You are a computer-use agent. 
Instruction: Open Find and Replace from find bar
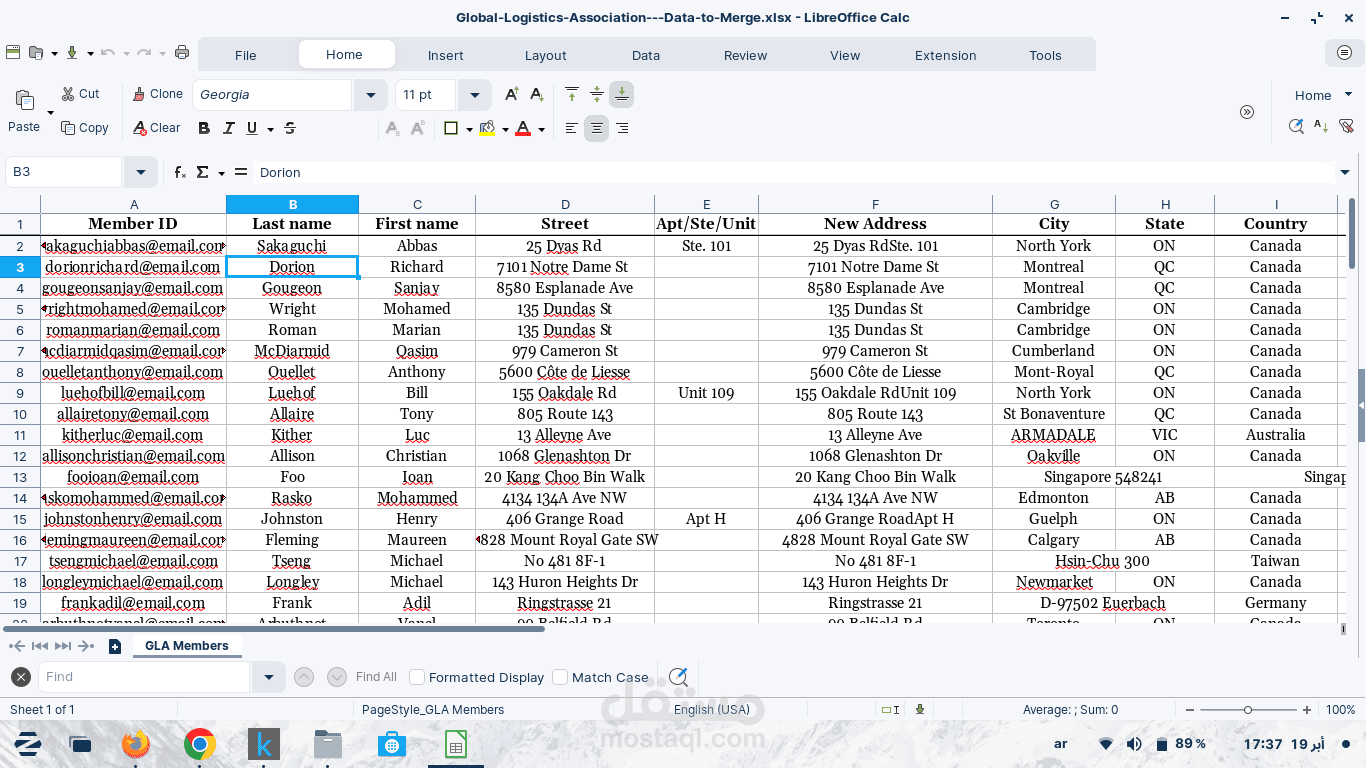[679, 677]
